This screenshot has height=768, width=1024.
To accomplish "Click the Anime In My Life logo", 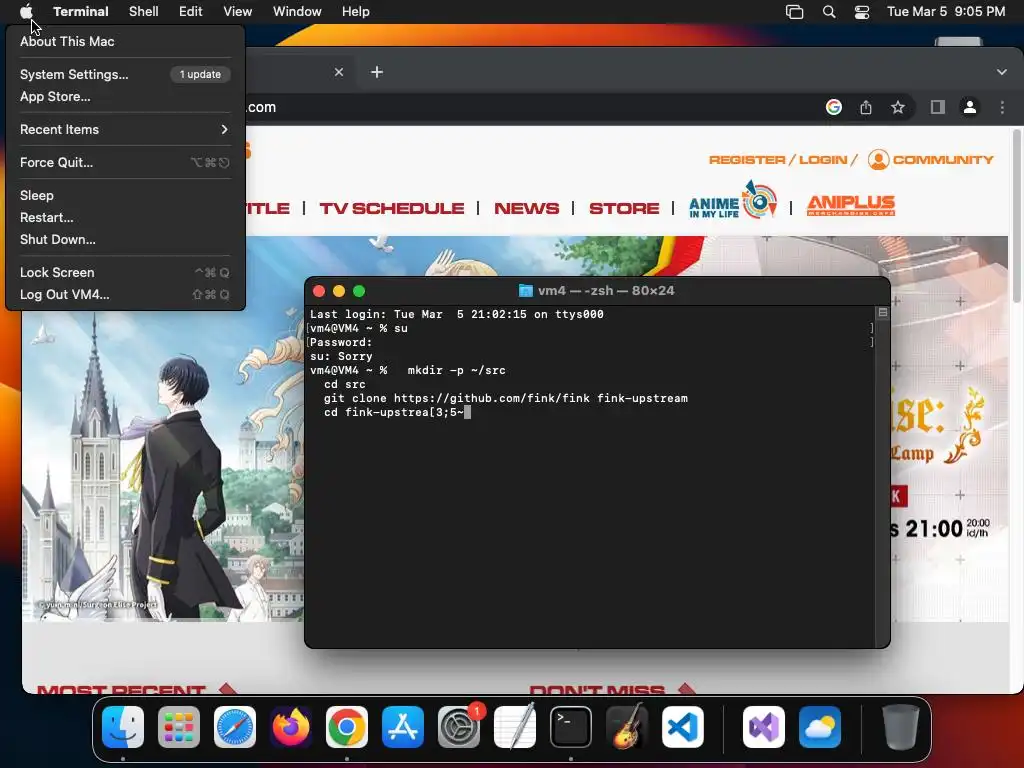I will (x=733, y=200).
